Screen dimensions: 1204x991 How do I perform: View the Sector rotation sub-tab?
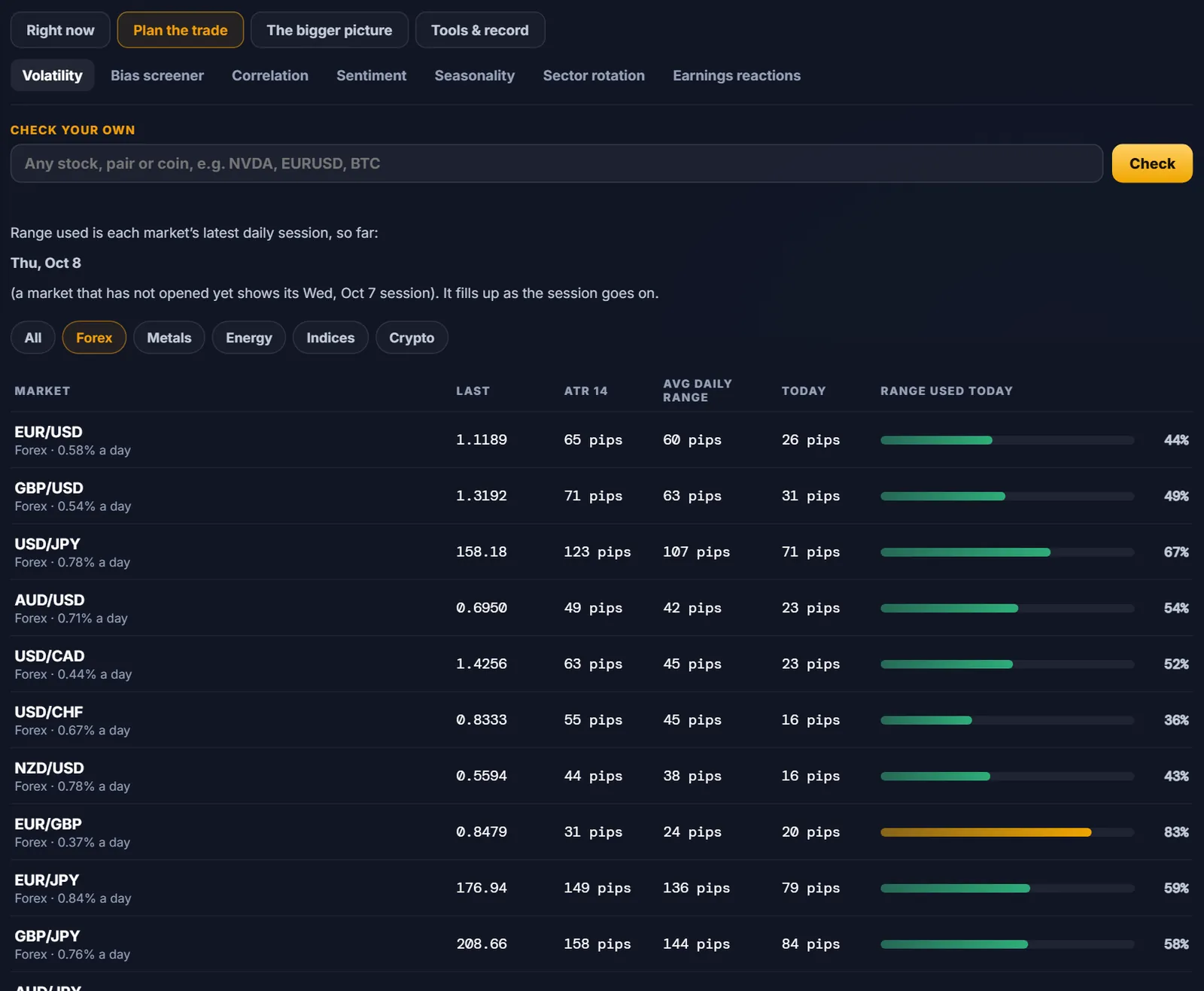[594, 75]
